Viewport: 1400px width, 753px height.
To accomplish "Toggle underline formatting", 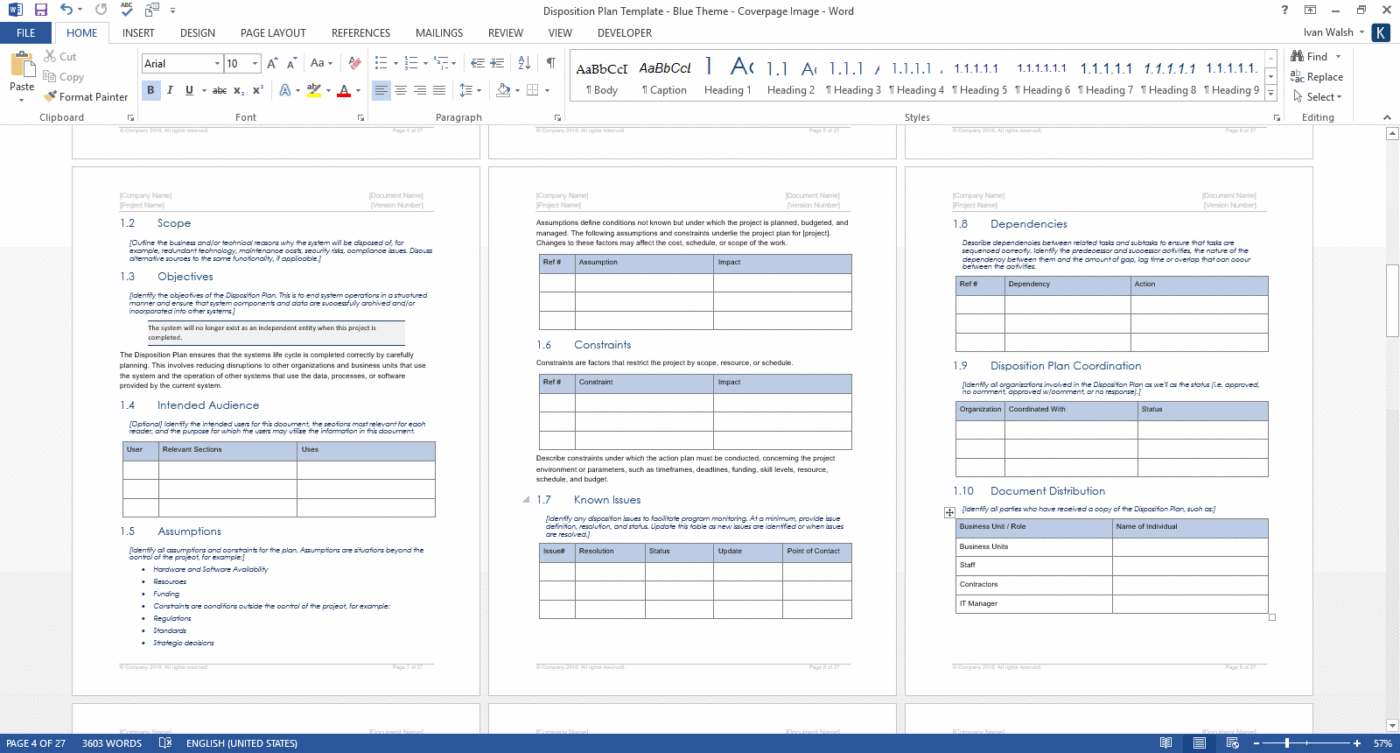I will [x=188, y=90].
